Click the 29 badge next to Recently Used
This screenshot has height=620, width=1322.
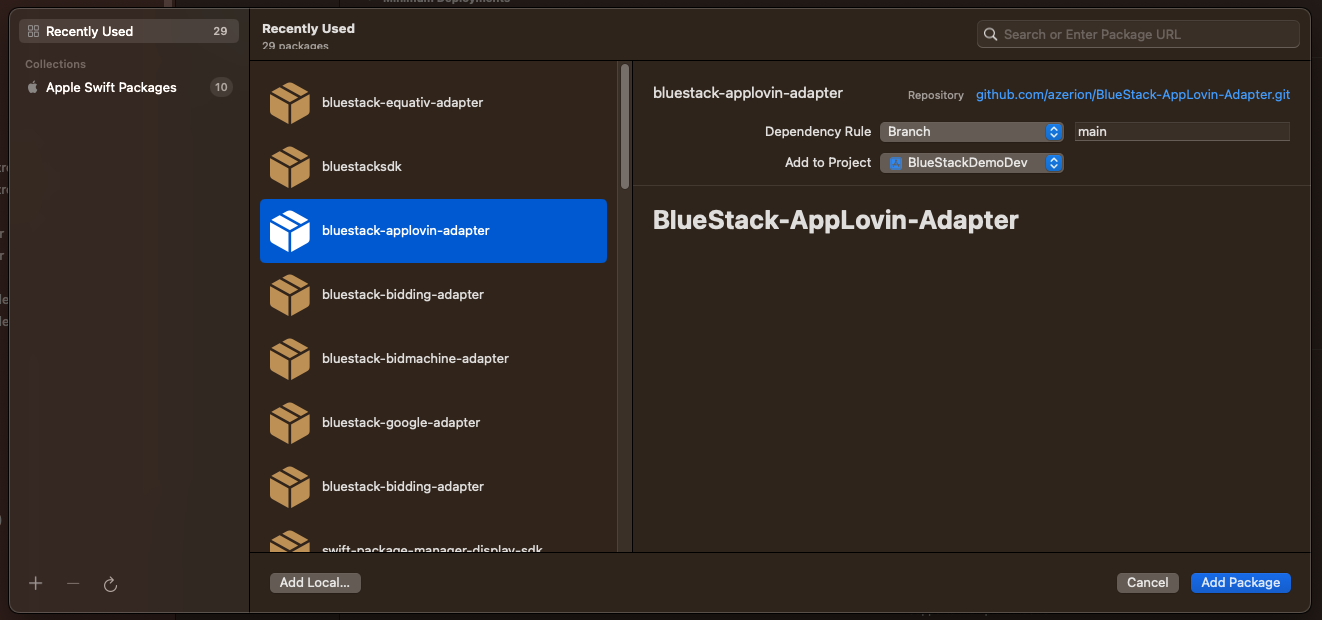[220, 31]
